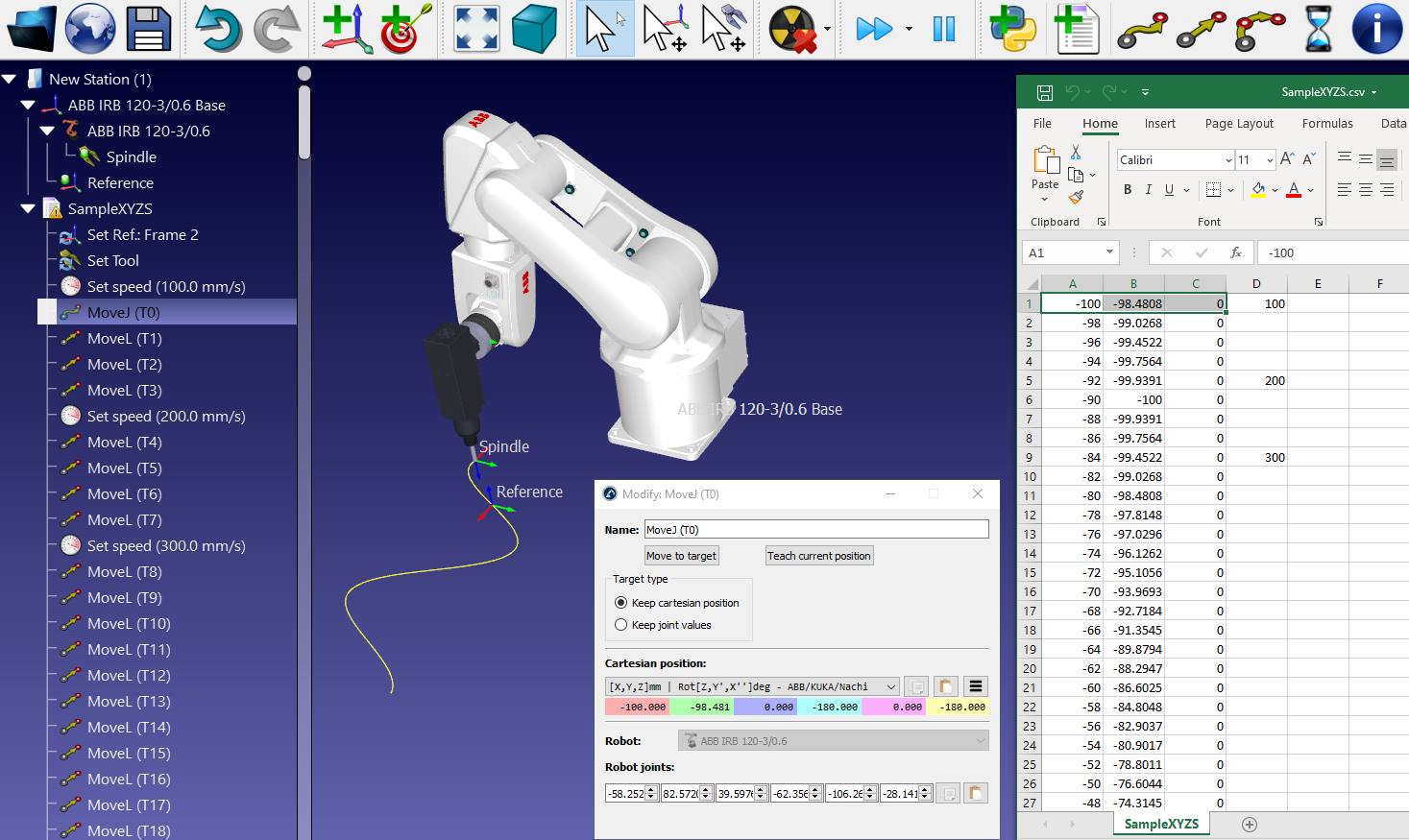Open the Calibri font name dropdown
The image size is (1409, 840).
[x=1228, y=160]
